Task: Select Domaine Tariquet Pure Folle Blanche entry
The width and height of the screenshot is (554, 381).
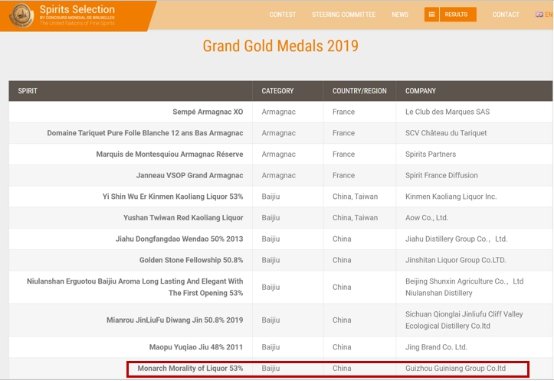Action: click(145, 133)
